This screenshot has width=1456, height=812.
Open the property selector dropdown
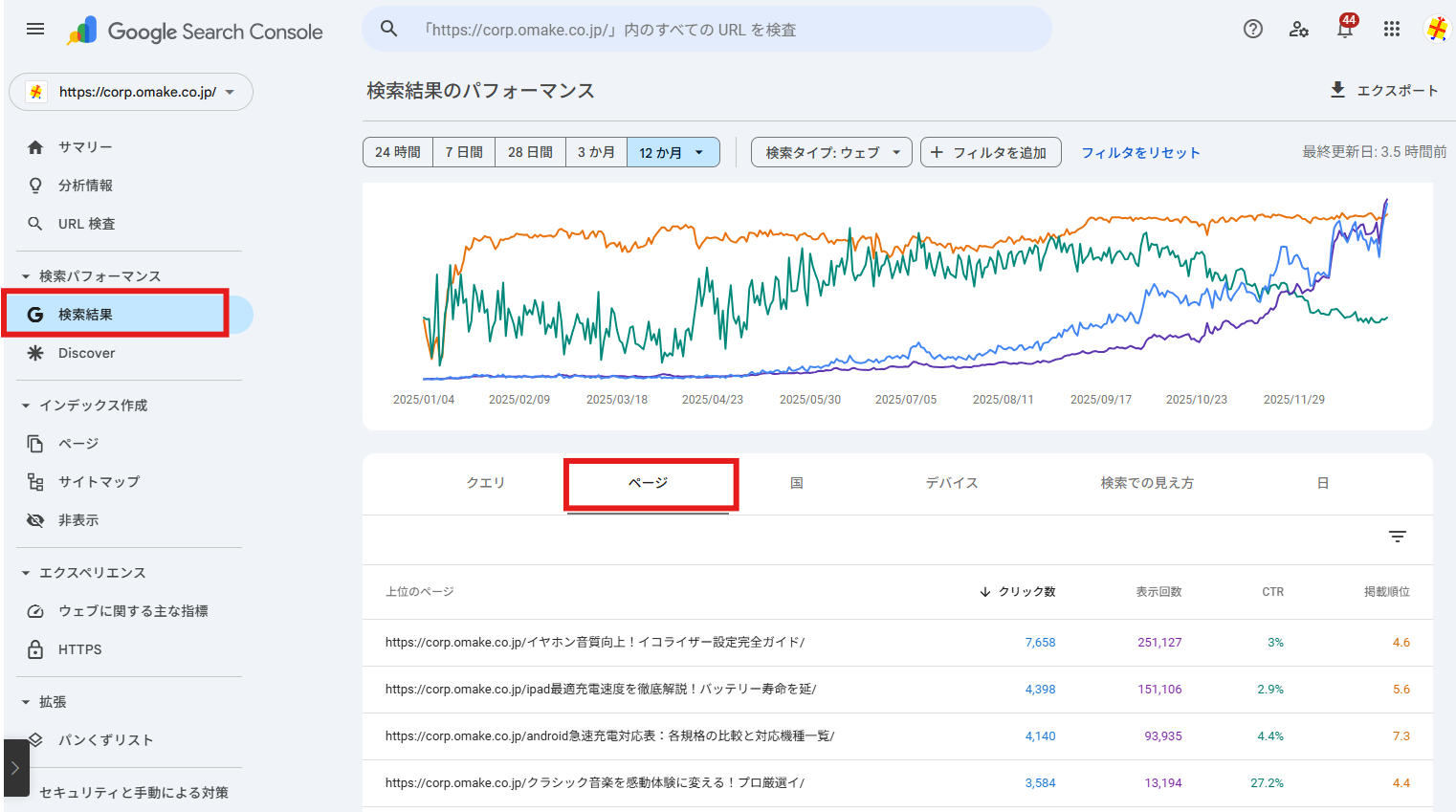pos(131,92)
